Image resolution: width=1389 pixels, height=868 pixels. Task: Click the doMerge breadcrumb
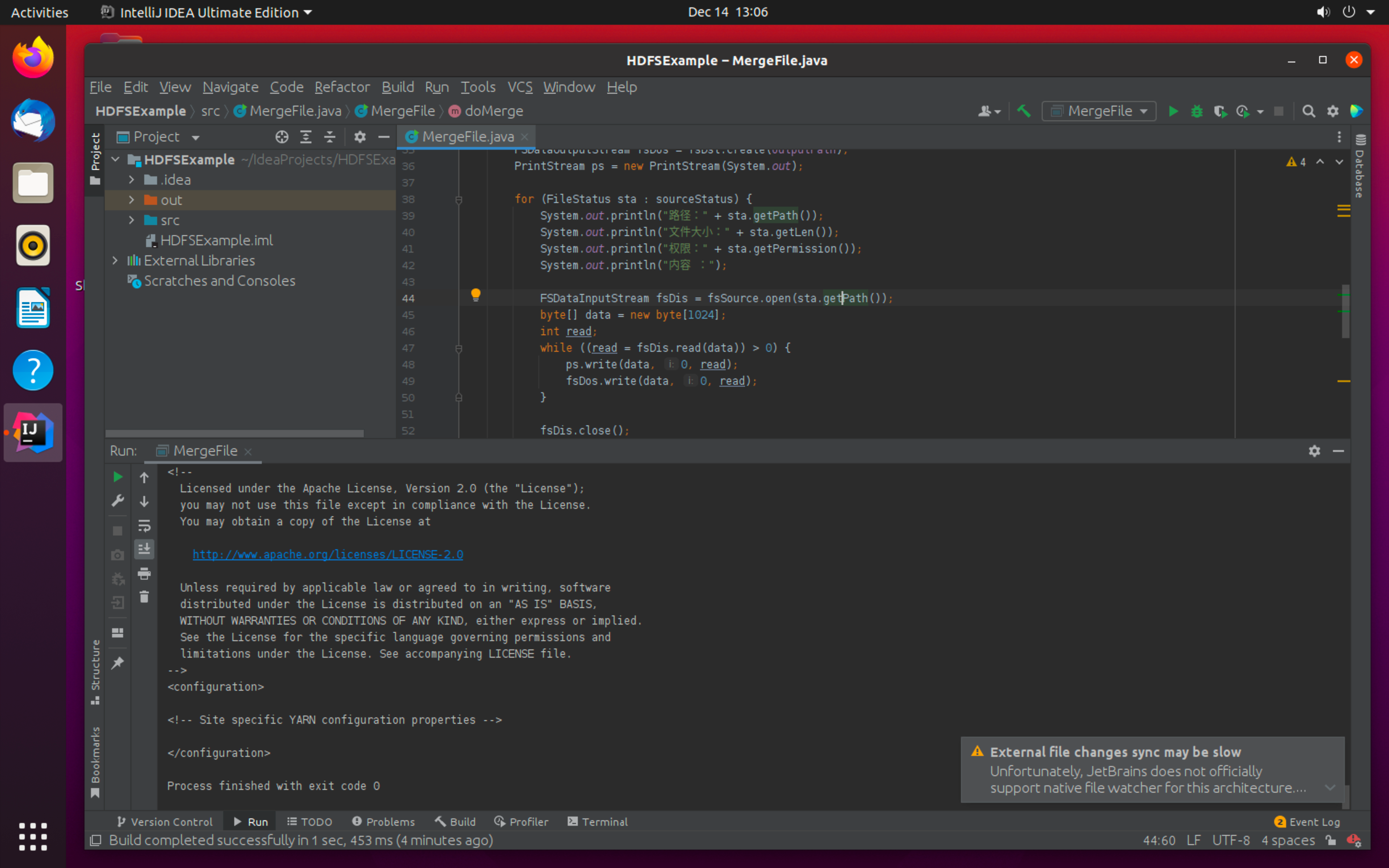coord(486,111)
